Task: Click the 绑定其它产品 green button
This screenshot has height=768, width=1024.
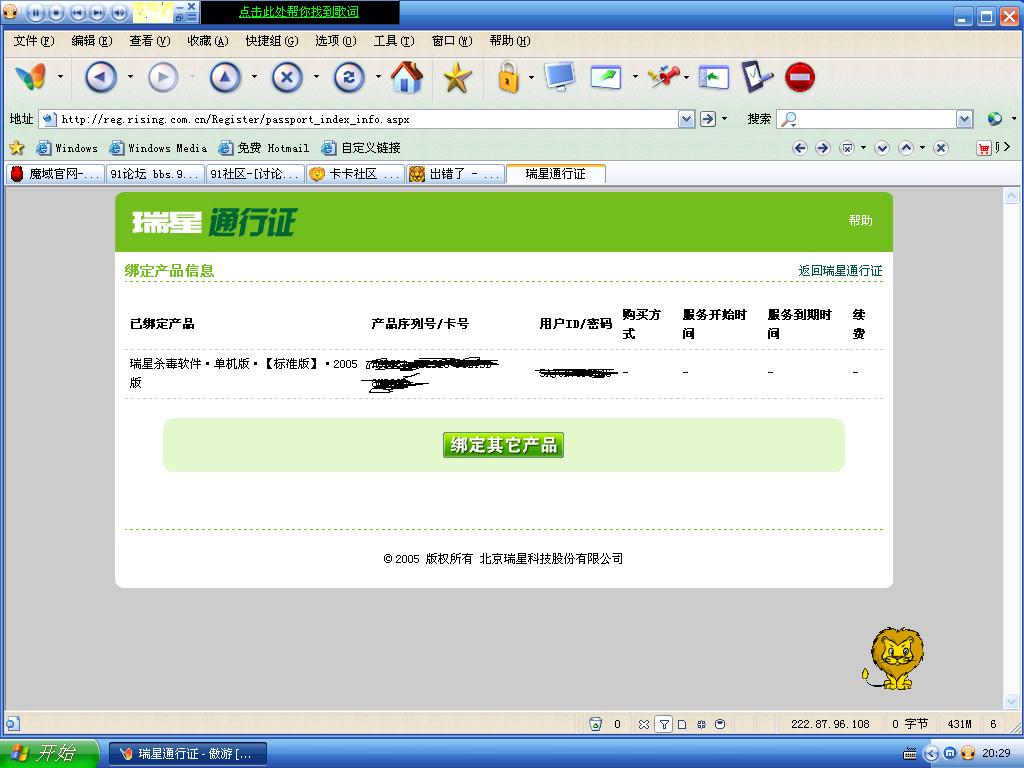Action: (x=503, y=445)
